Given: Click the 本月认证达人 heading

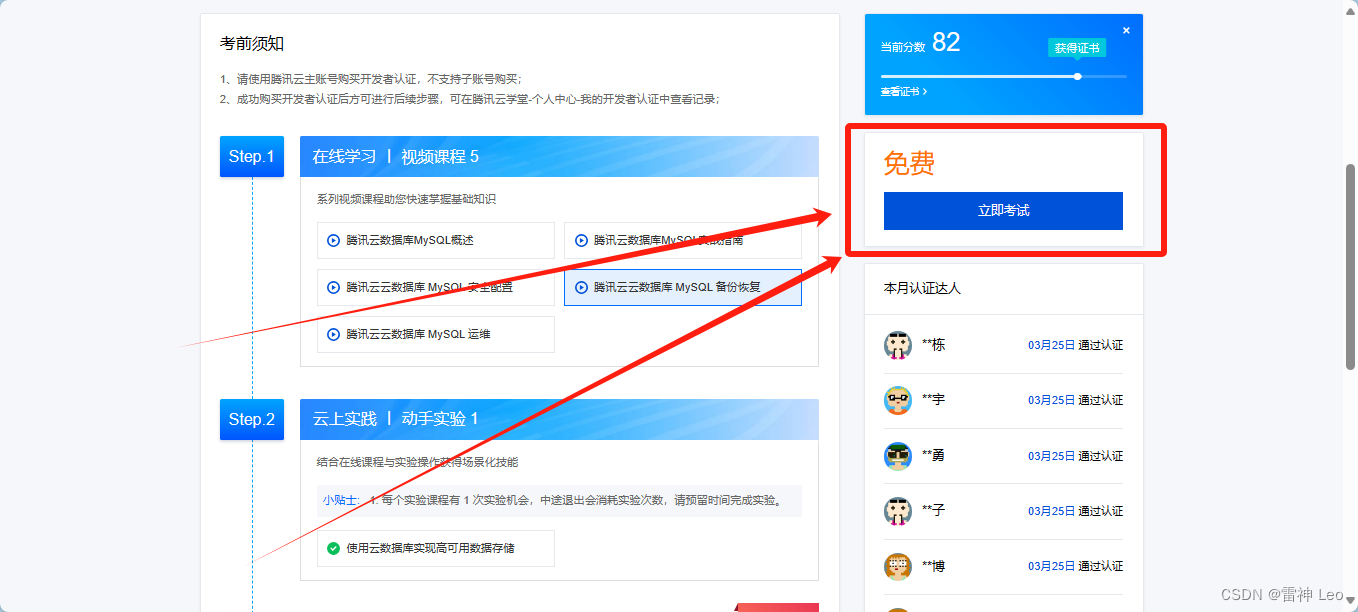Looking at the screenshot, I should point(922,288).
